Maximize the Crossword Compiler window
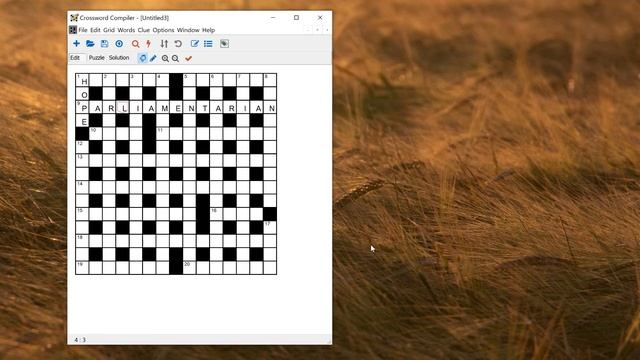Screen dimensions: 640x360 296,18
